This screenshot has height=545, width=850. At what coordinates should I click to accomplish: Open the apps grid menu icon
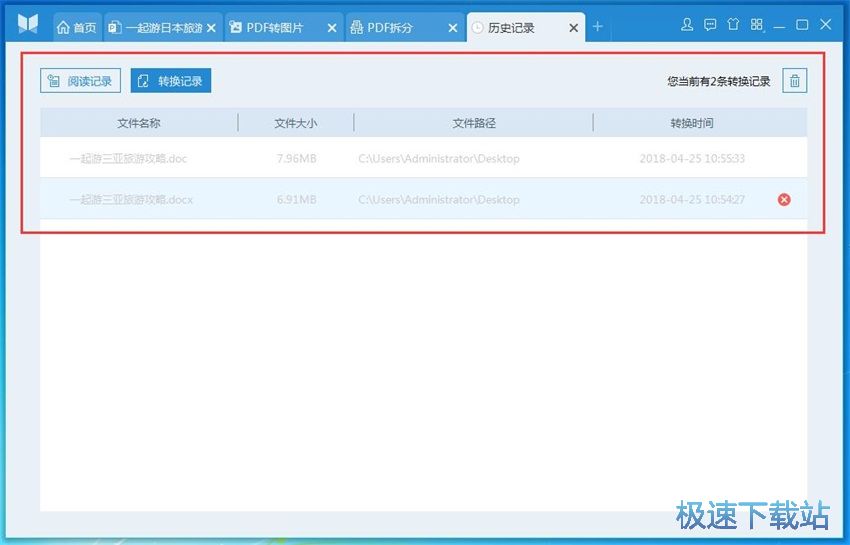[757, 24]
